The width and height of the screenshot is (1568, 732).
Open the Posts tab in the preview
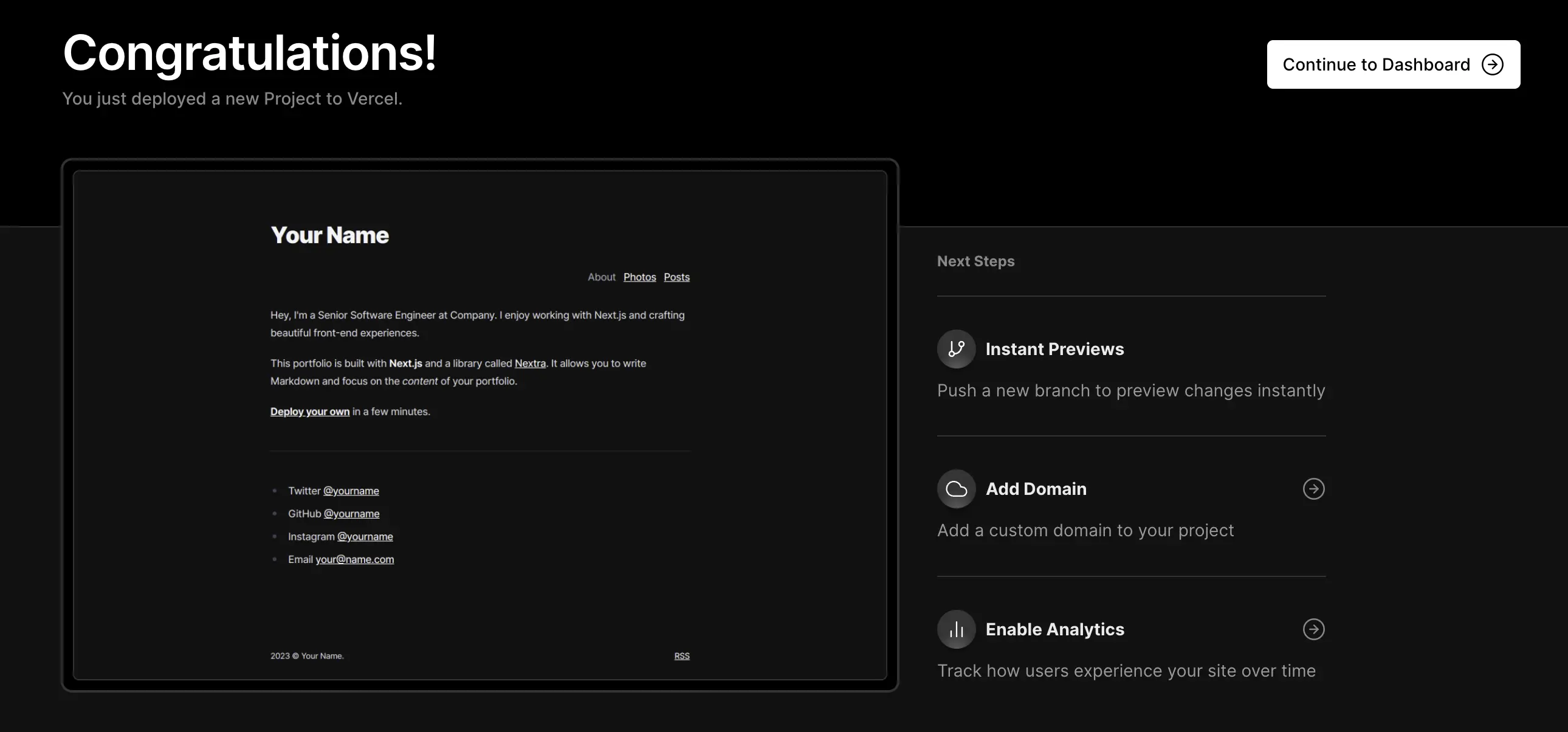click(676, 277)
